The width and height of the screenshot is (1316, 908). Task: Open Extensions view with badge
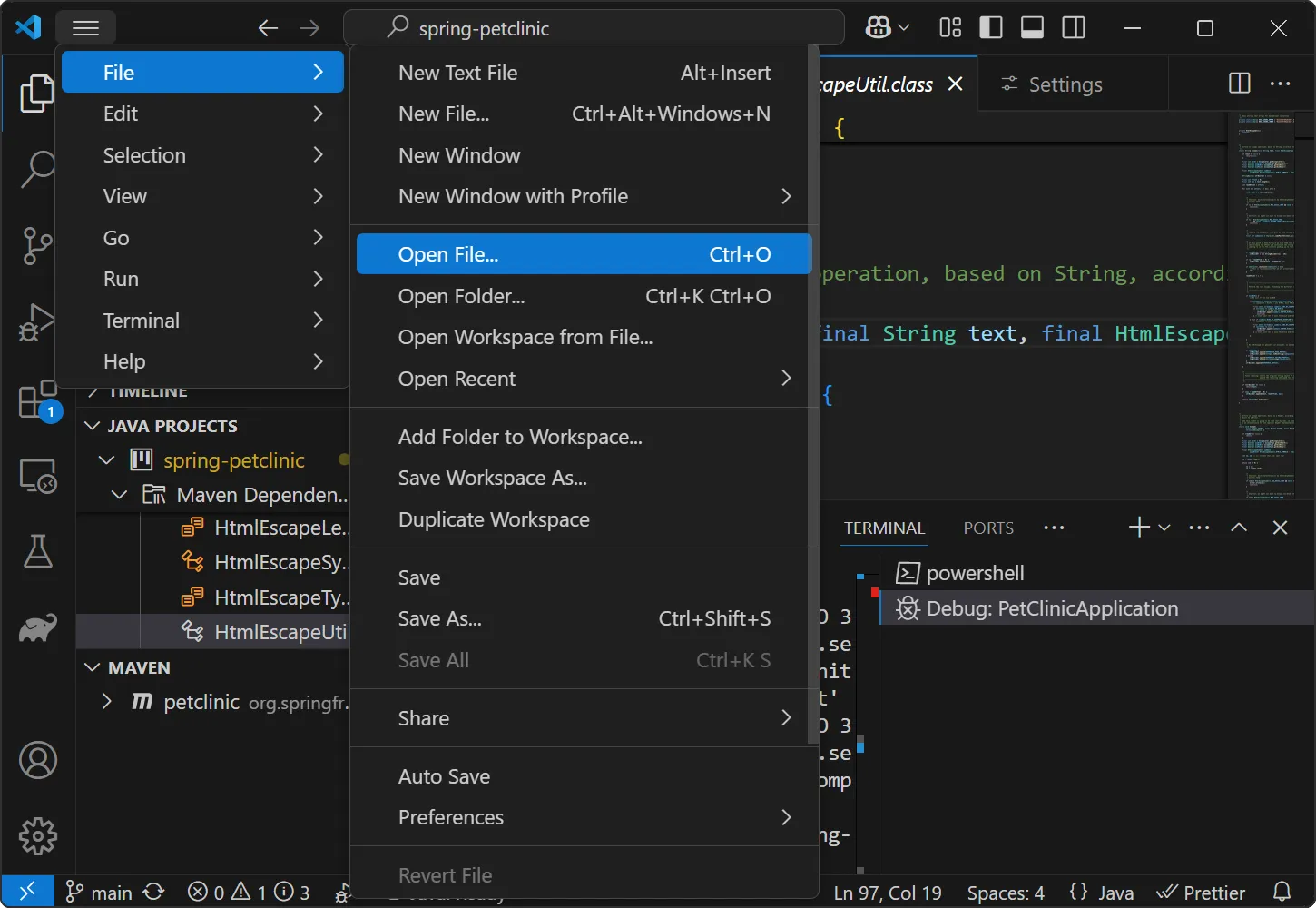tap(39, 400)
